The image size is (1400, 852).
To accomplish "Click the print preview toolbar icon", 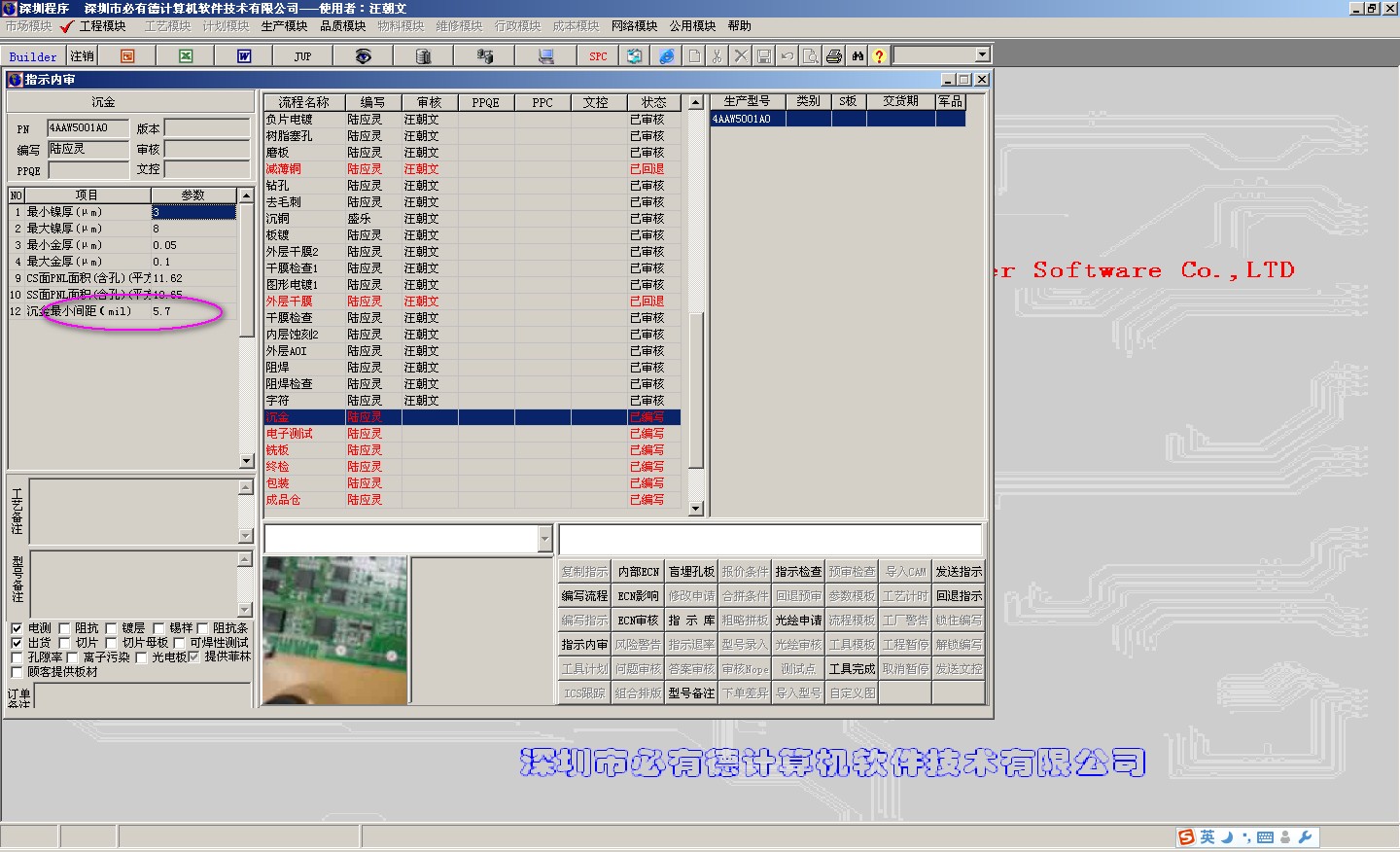I will pyautogui.click(x=811, y=56).
